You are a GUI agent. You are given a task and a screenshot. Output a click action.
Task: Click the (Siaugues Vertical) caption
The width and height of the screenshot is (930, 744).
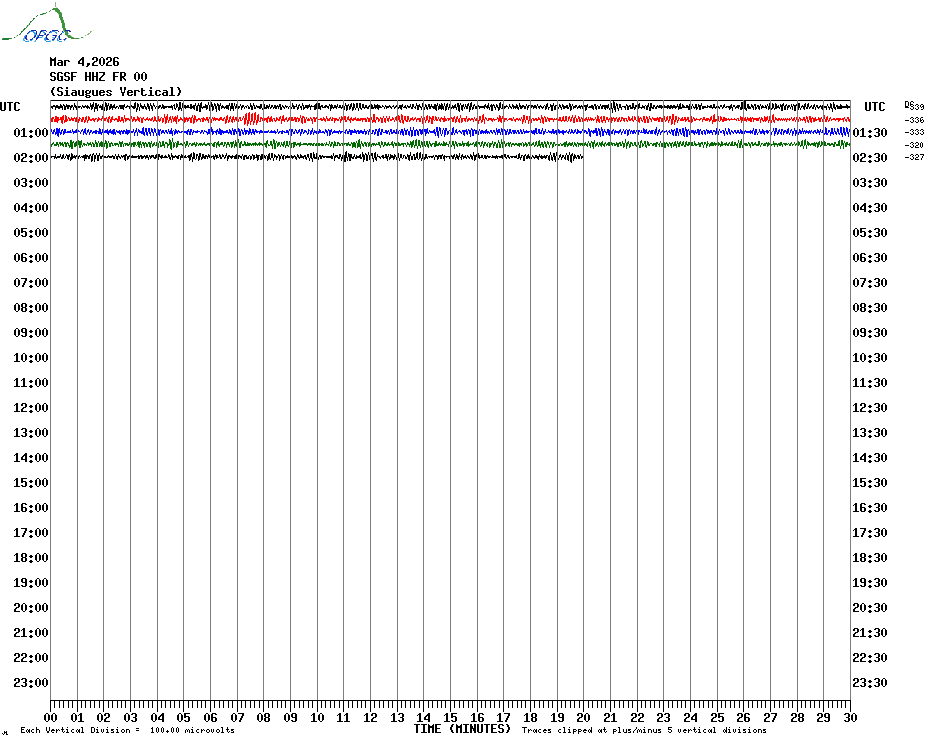click(116, 92)
